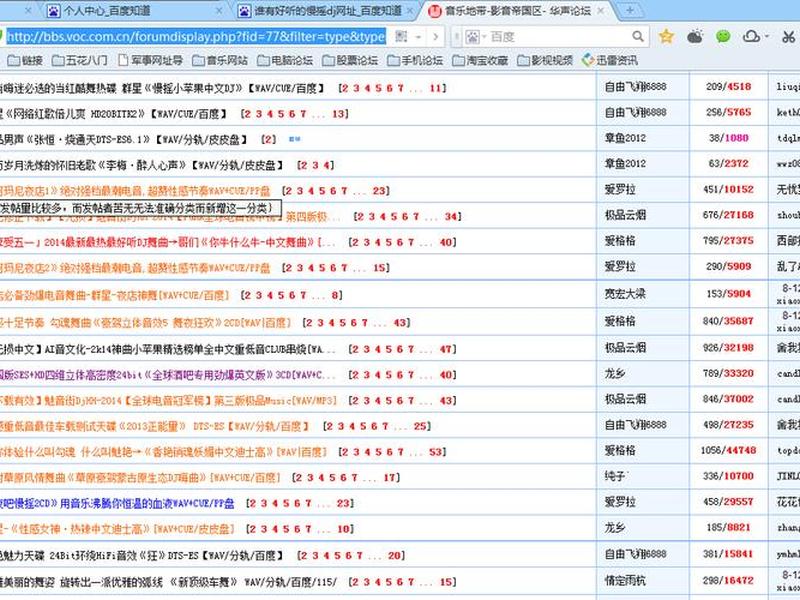Screen dimensions: 800x600
Task: Open author 纯子 profile
Action: [615, 477]
